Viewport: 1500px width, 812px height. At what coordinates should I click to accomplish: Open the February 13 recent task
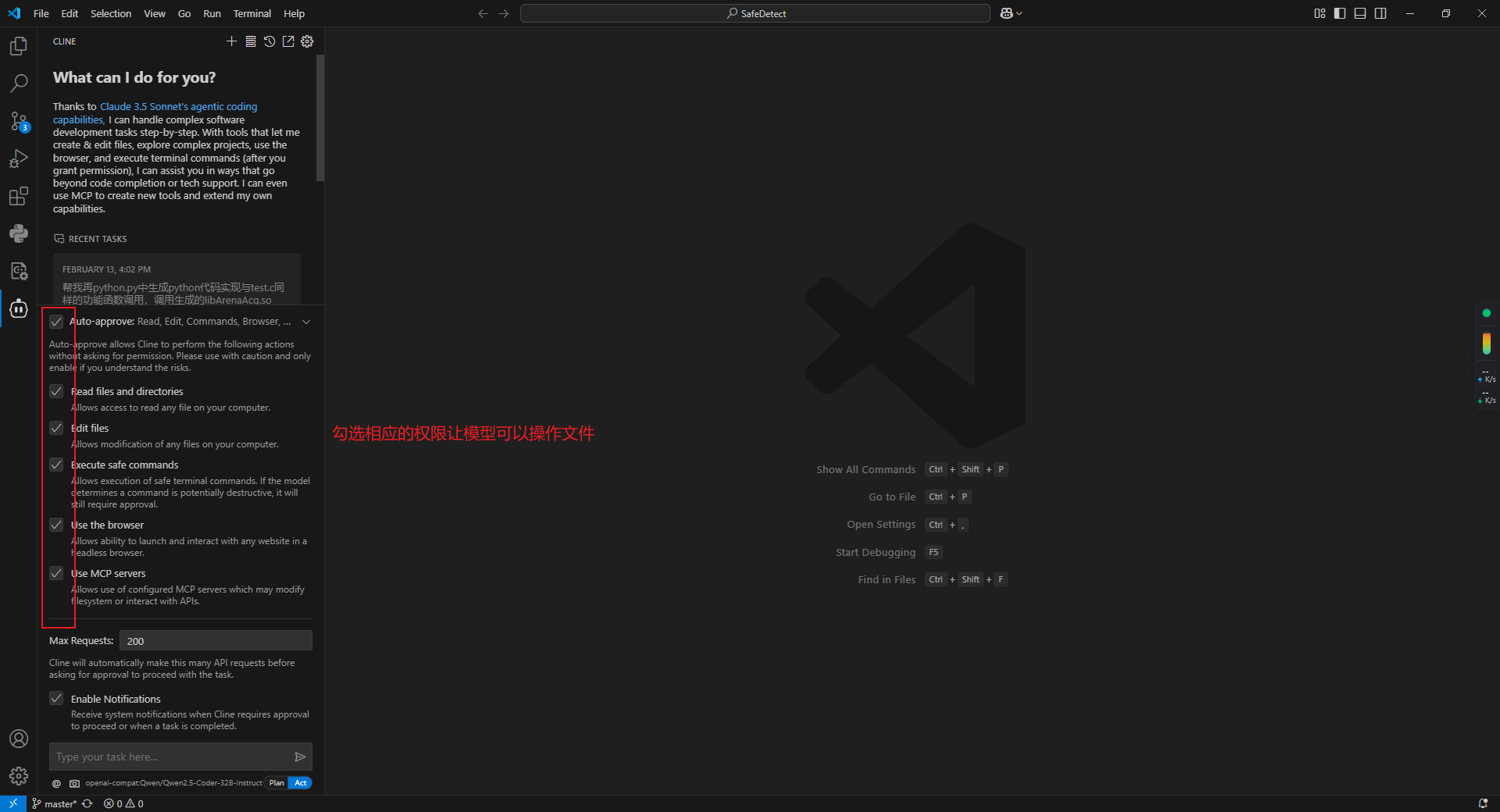click(x=177, y=279)
